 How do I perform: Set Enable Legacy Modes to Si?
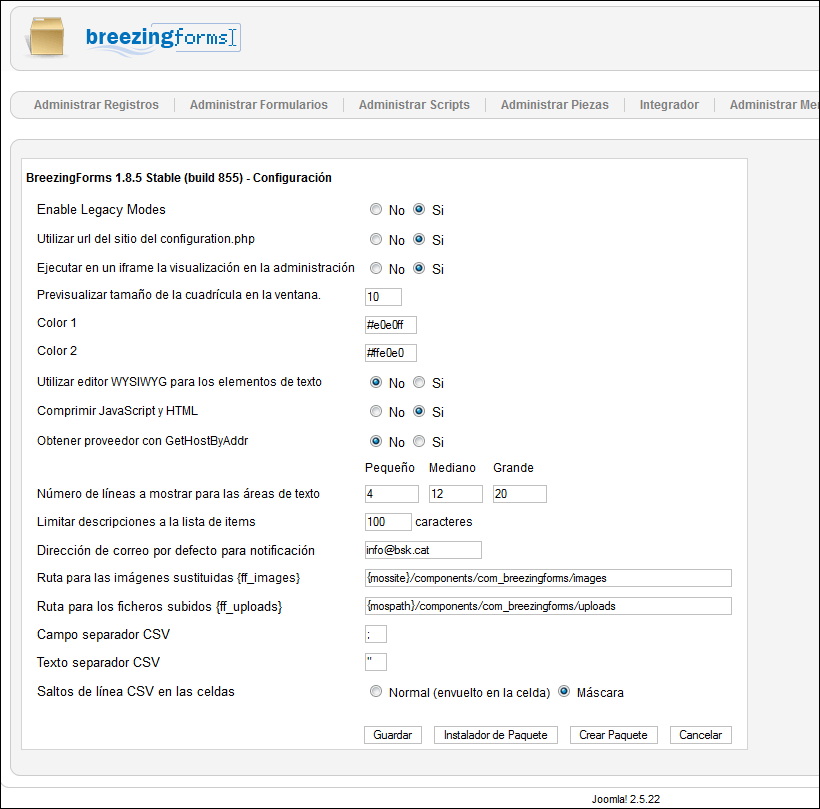pyautogui.click(x=418, y=210)
